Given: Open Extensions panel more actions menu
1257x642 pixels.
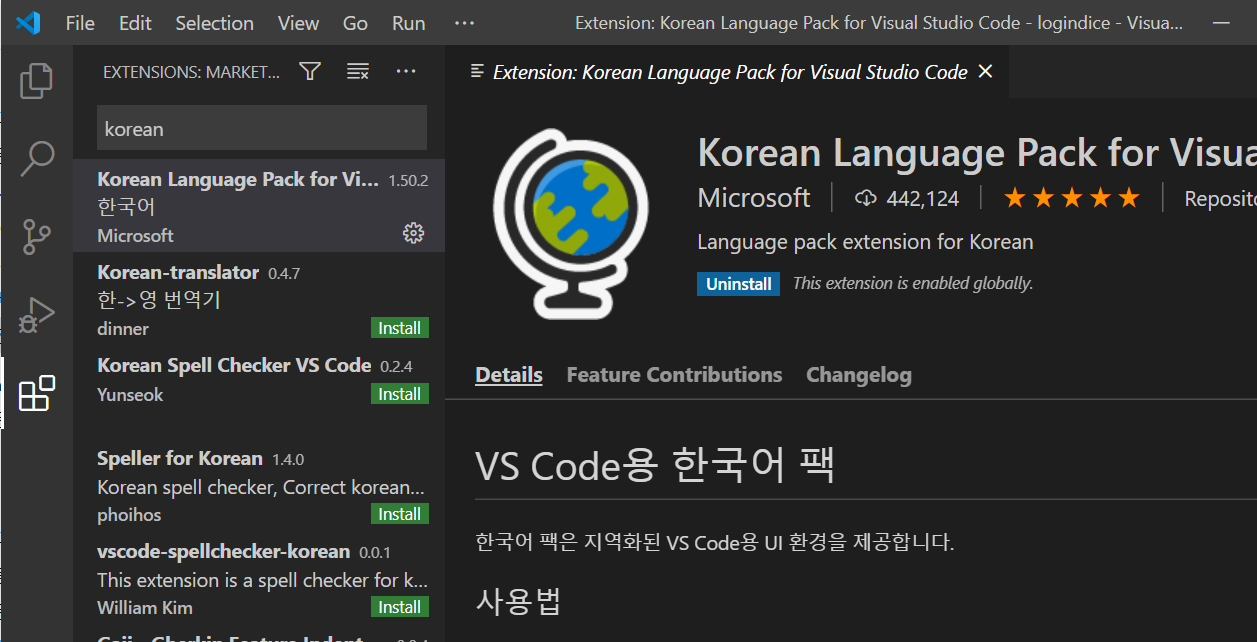Looking at the screenshot, I should coord(405,71).
